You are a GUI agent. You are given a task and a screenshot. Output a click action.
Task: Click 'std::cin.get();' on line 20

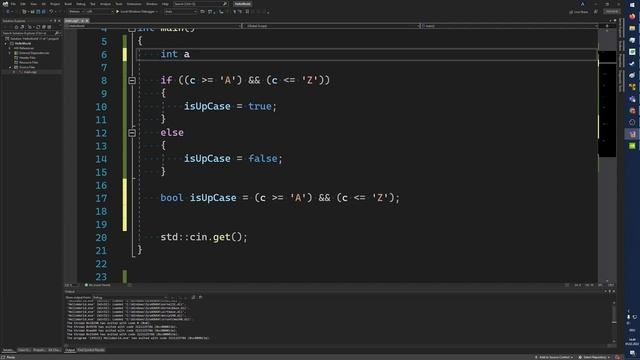click(204, 237)
